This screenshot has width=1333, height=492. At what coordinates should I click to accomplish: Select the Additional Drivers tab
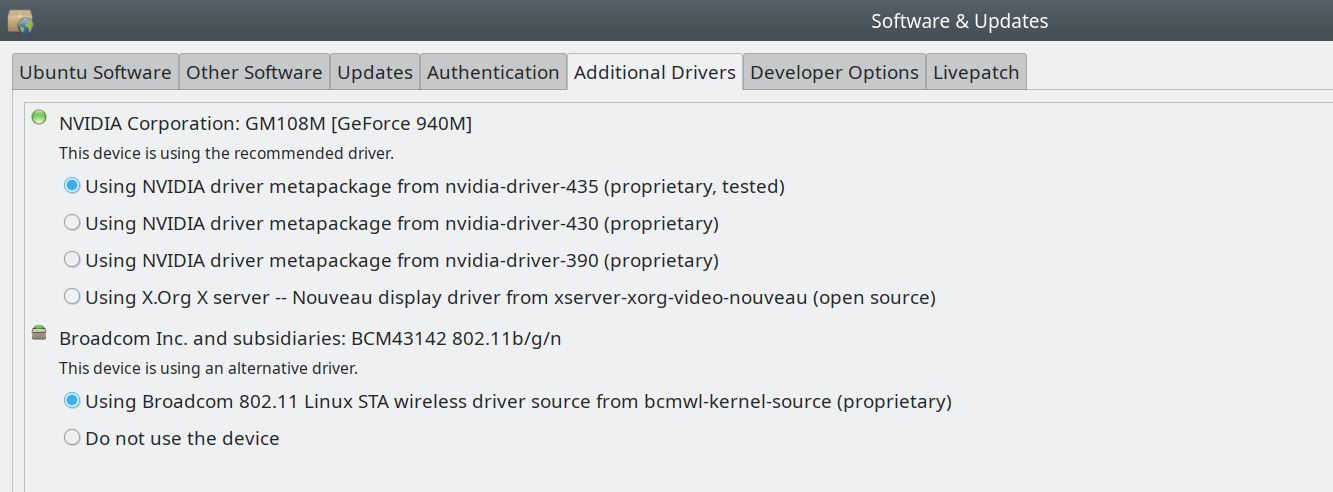655,72
